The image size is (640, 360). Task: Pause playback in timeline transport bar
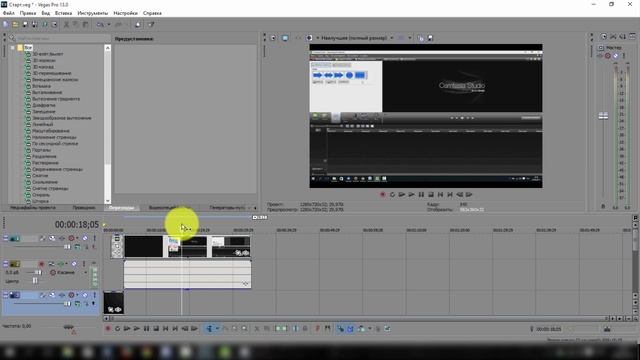(146, 329)
